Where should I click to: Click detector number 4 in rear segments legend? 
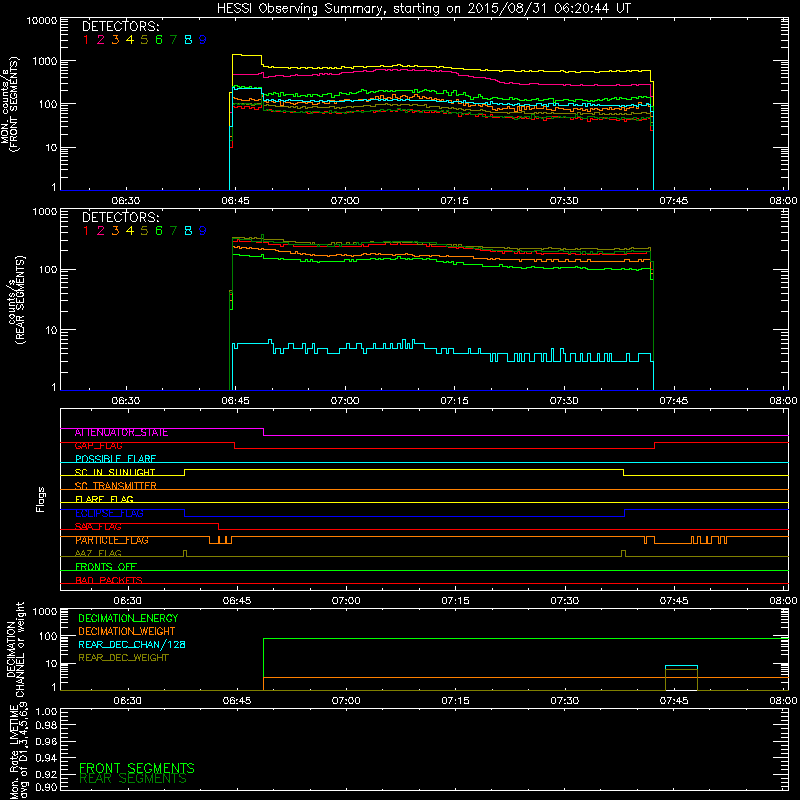pyautogui.click(x=130, y=231)
